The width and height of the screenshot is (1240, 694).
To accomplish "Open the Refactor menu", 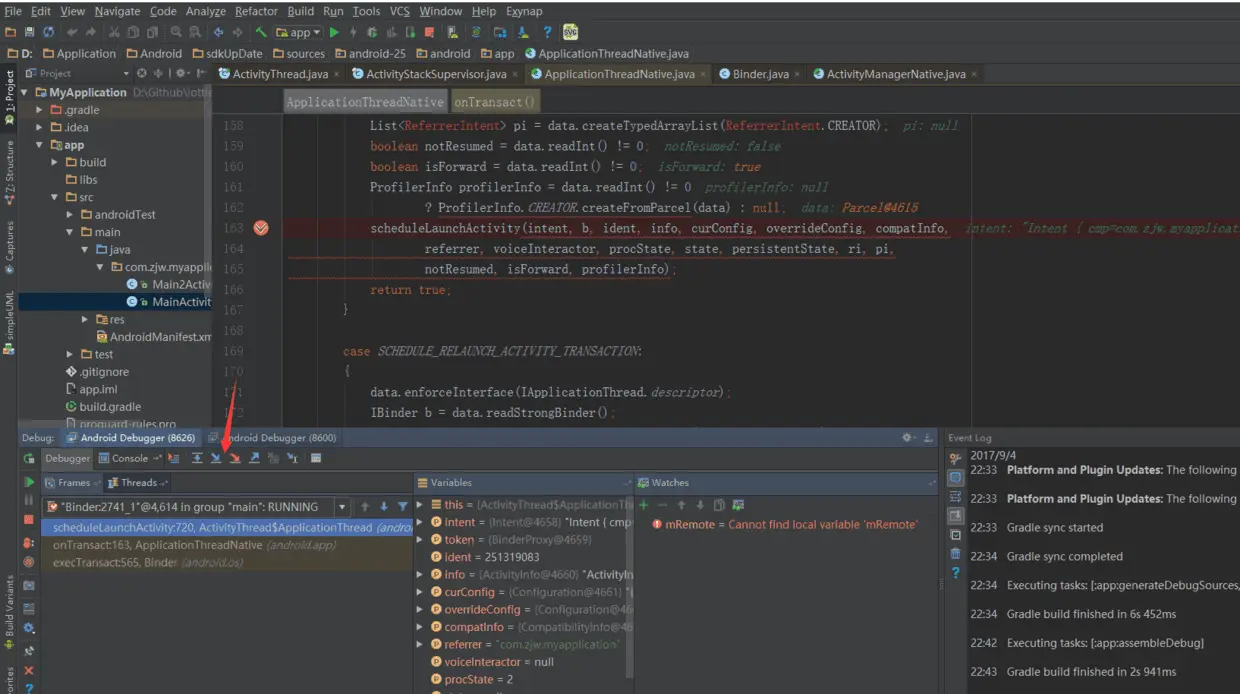I will tap(256, 11).
